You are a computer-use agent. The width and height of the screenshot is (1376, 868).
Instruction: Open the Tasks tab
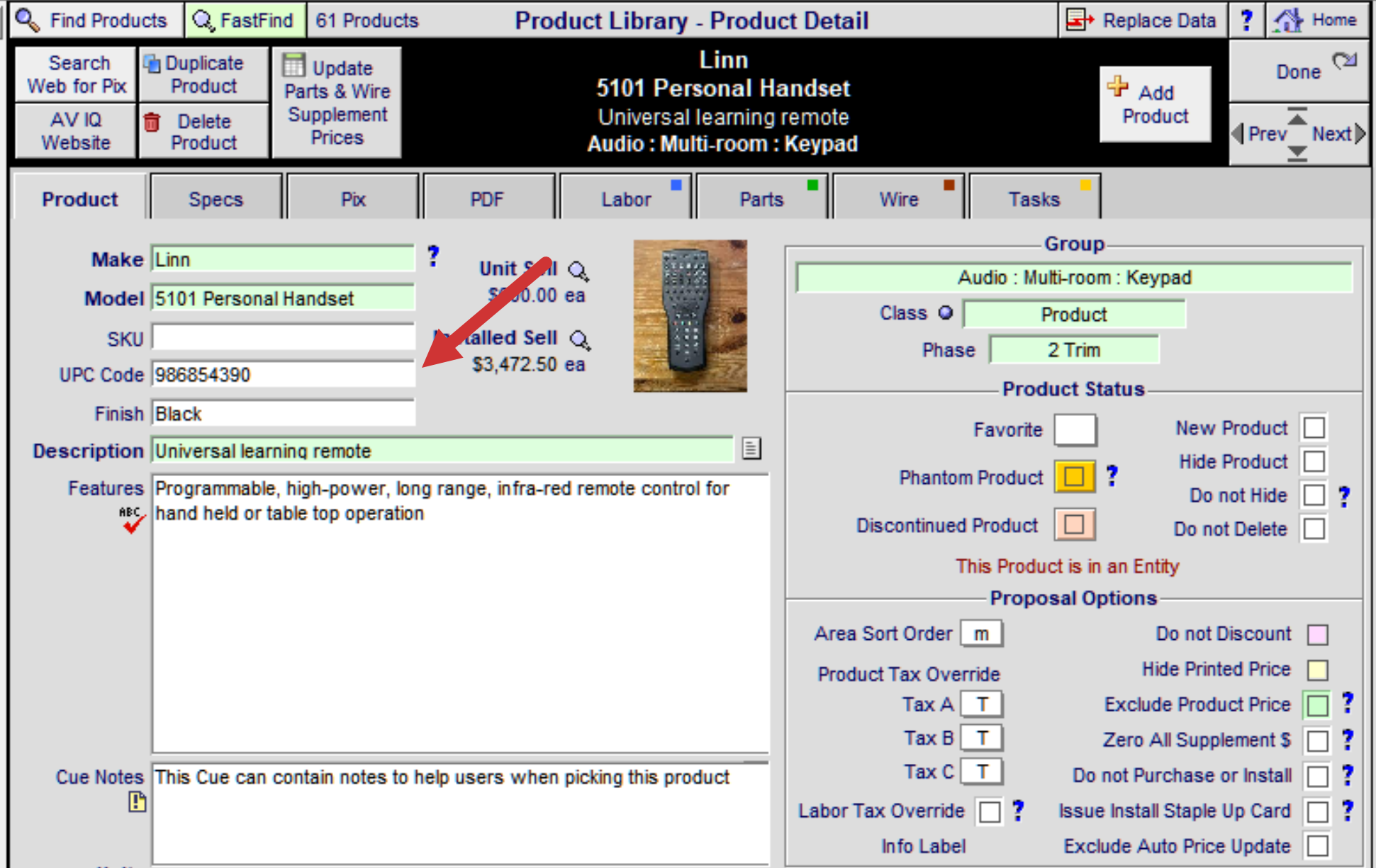click(x=1034, y=199)
